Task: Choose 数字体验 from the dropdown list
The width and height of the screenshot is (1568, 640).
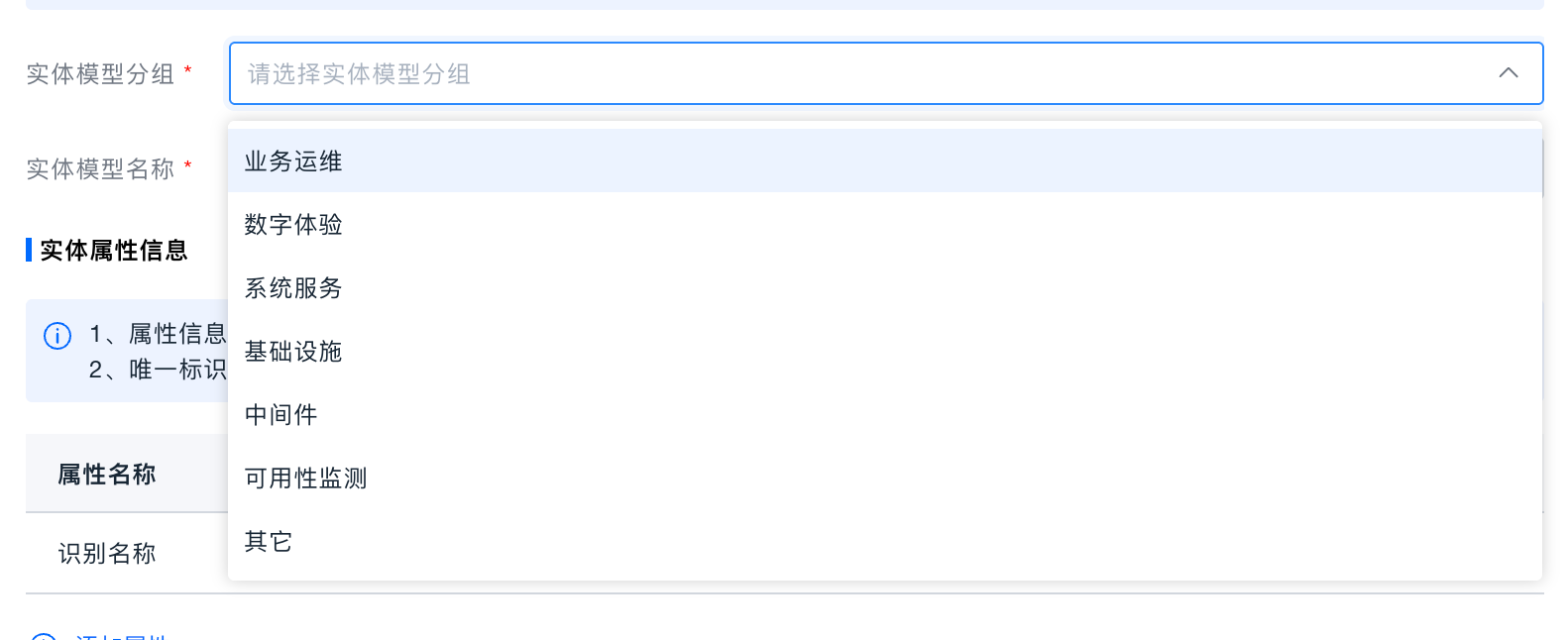Action: 293,225
